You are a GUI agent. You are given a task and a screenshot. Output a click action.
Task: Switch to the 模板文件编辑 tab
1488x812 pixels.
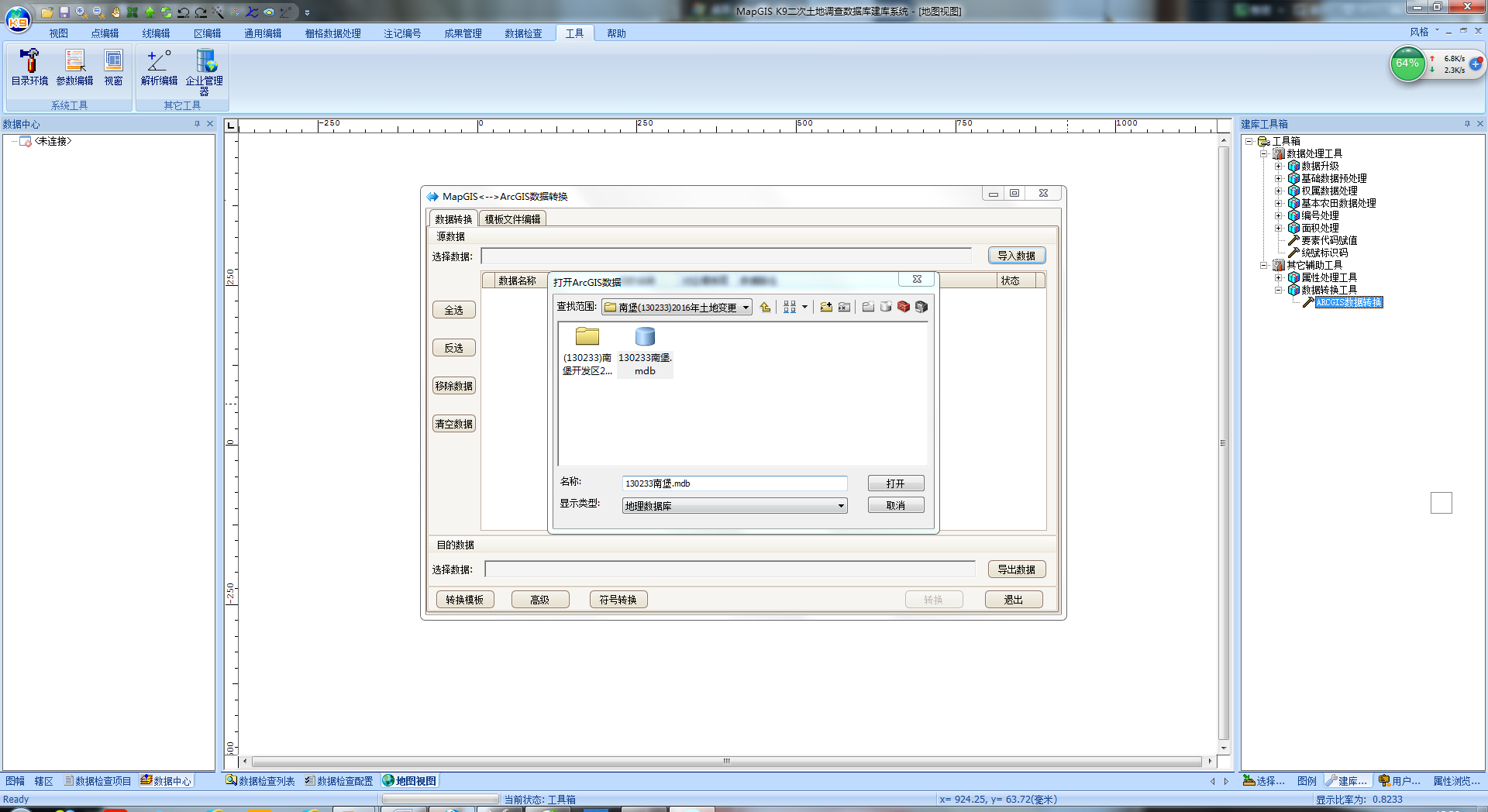pyautogui.click(x=513, y=219)
